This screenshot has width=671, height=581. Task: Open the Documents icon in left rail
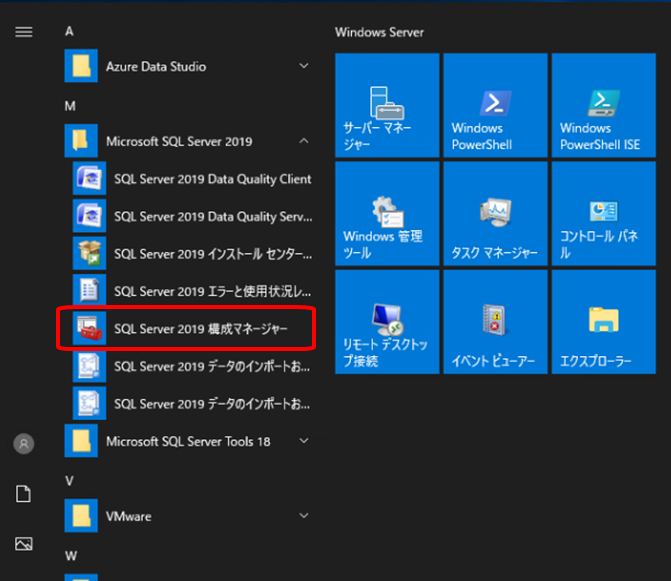24,494
